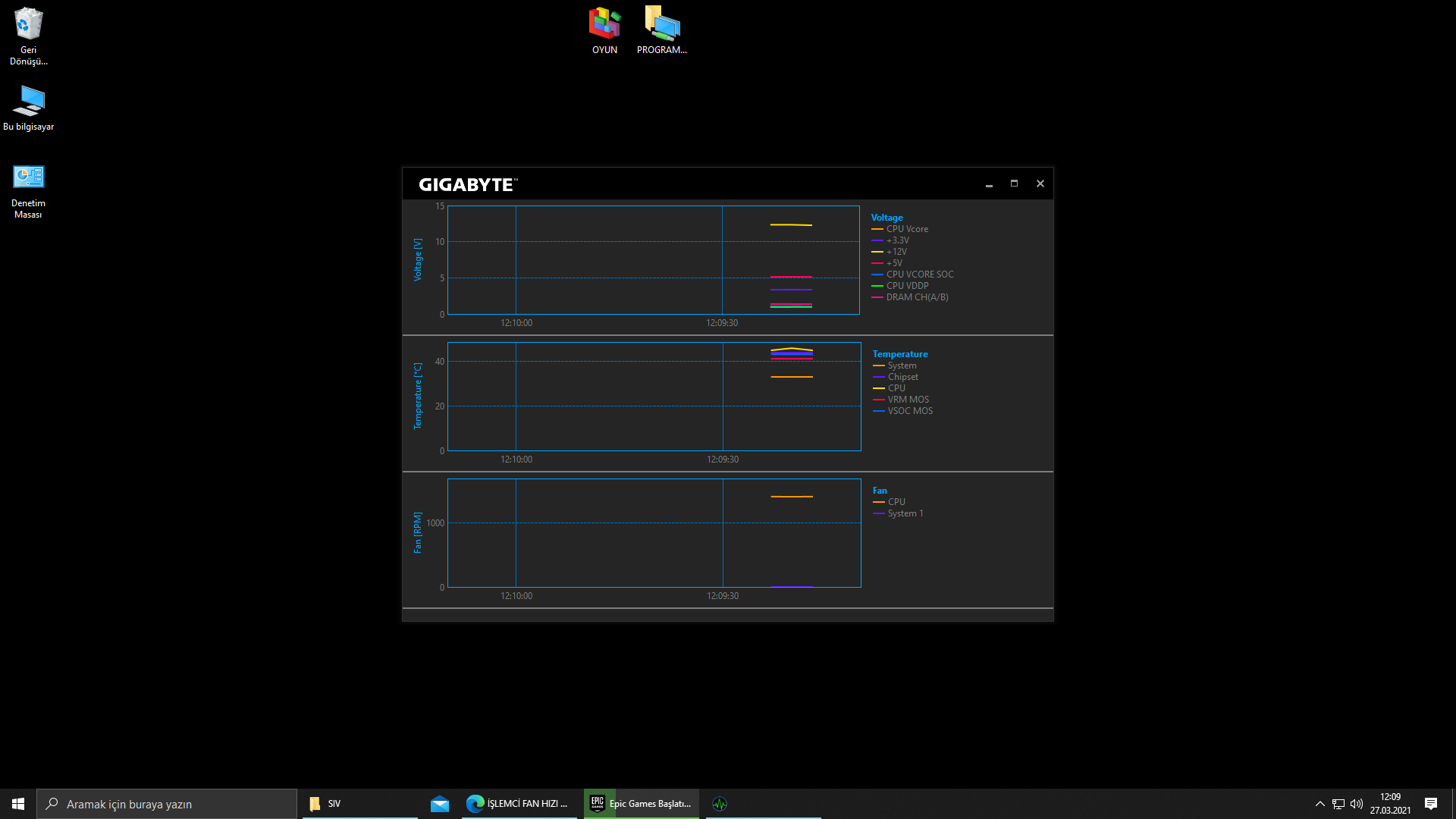Image resolution: width=1456 pixels, height=819 pixels.
Task: Select the OYUN desktop archive icon
Action: tap(604, 30)
